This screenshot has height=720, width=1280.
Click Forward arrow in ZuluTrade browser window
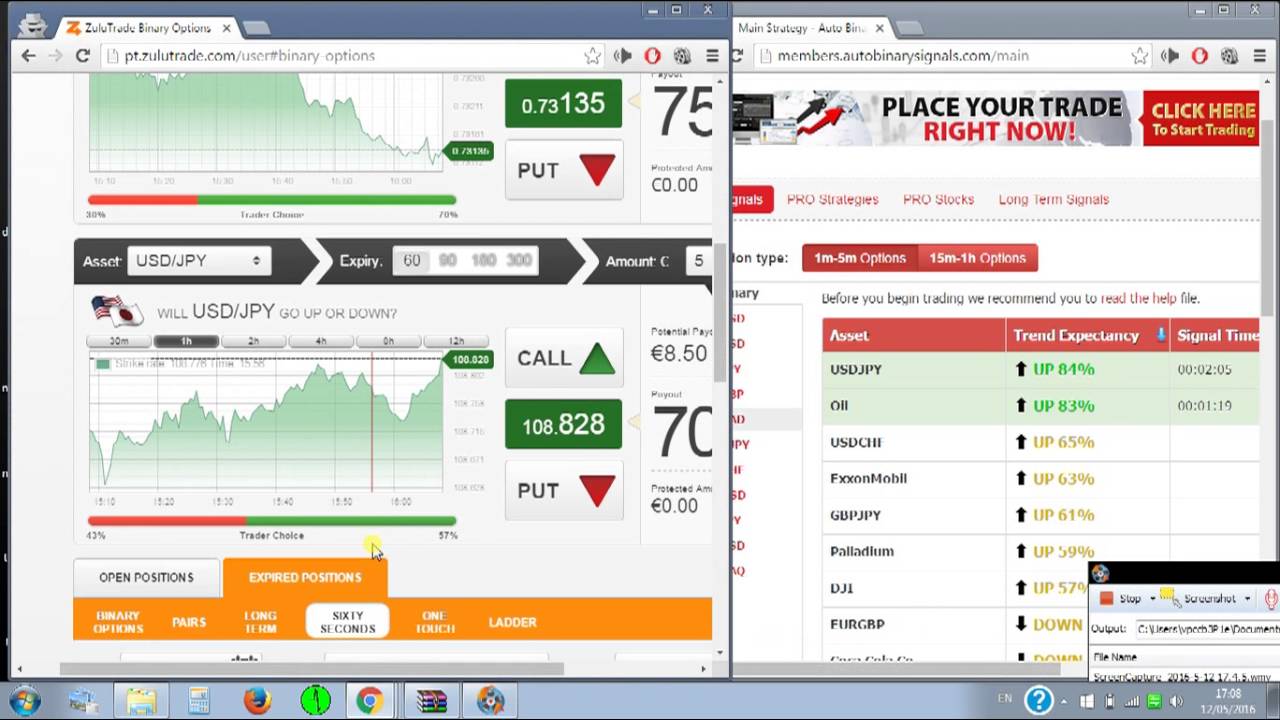point(54,56)
